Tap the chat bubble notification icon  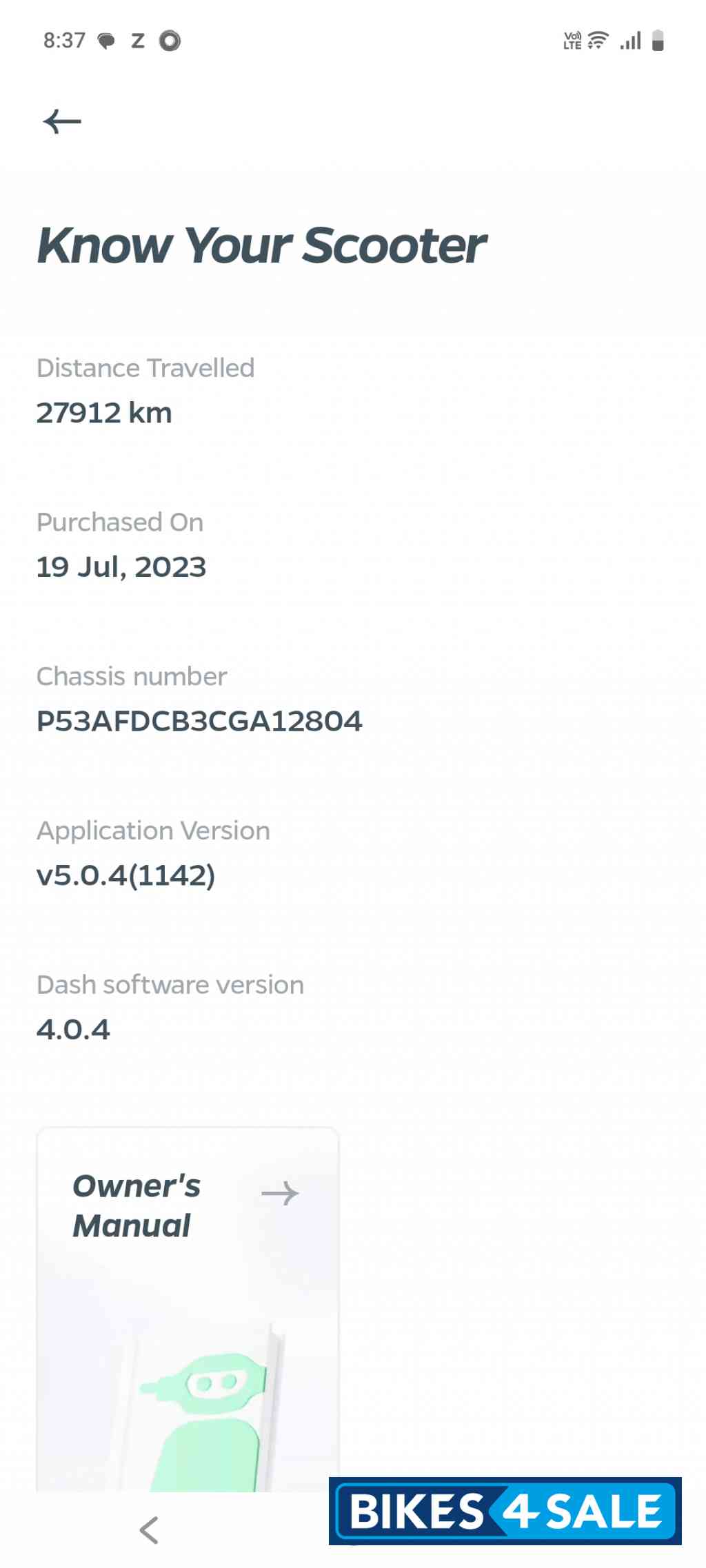[x=106, y=41]
